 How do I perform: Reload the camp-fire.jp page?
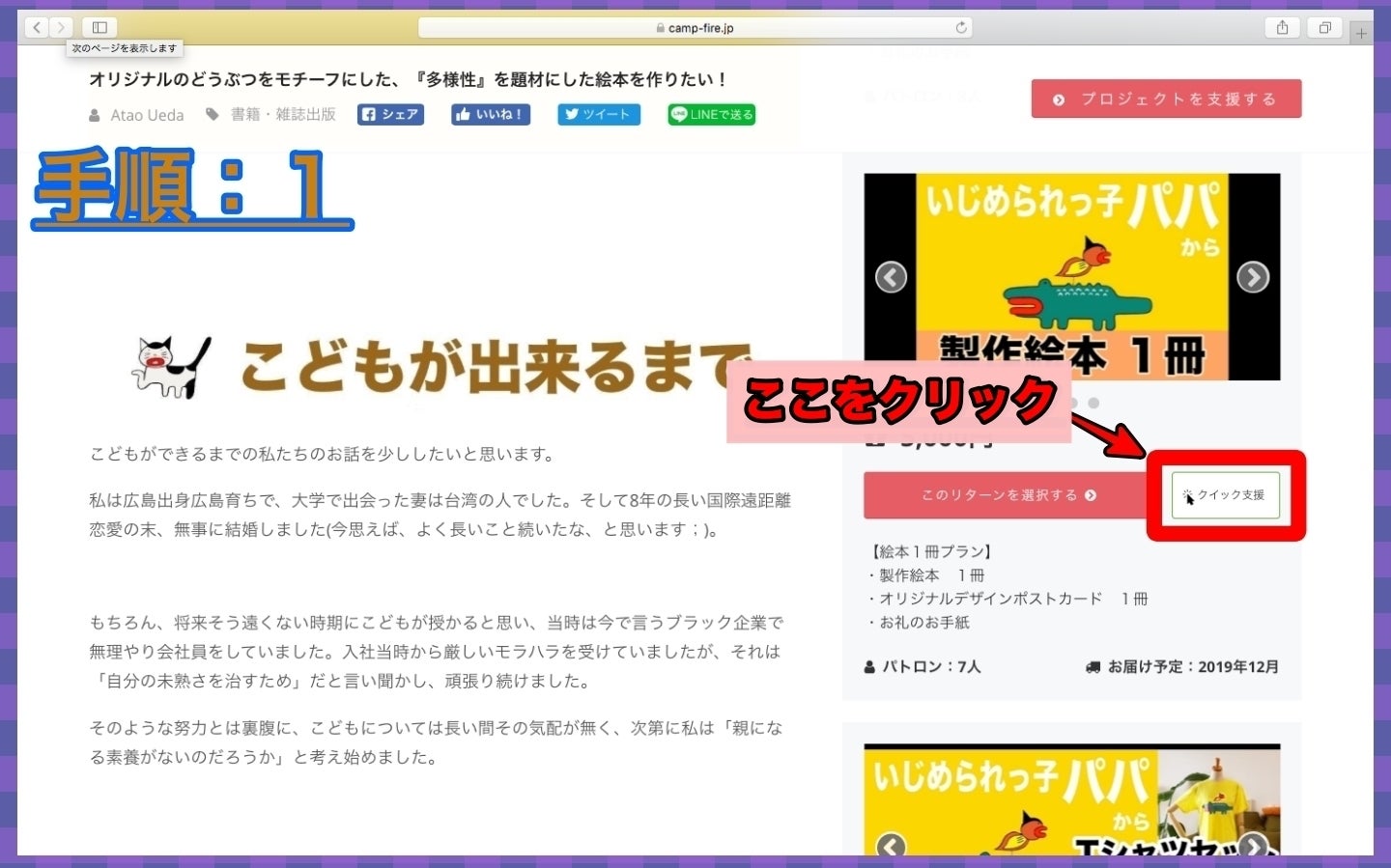(961, 27)
